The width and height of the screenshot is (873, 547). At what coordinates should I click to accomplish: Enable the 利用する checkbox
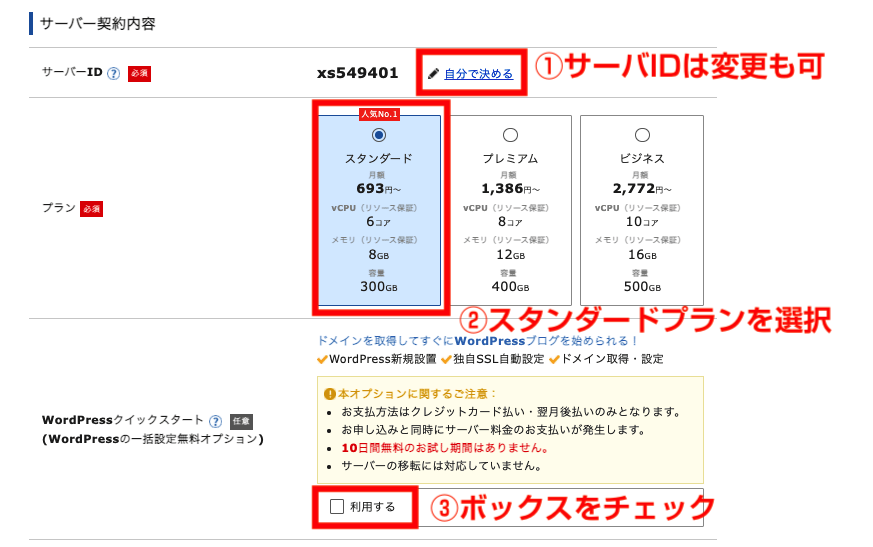coord(337,507)
